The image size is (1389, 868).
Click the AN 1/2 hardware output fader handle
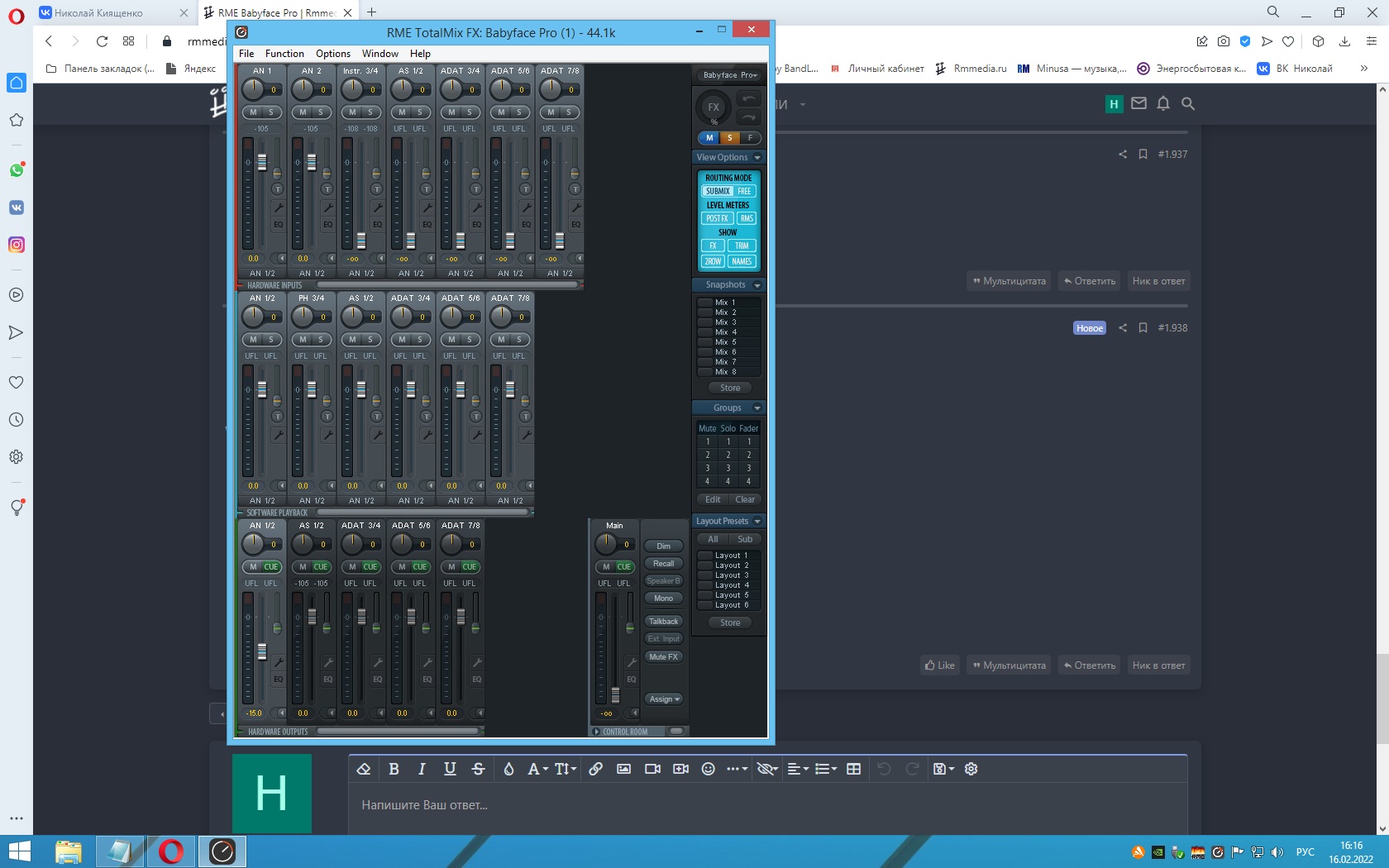pos(262,651)
